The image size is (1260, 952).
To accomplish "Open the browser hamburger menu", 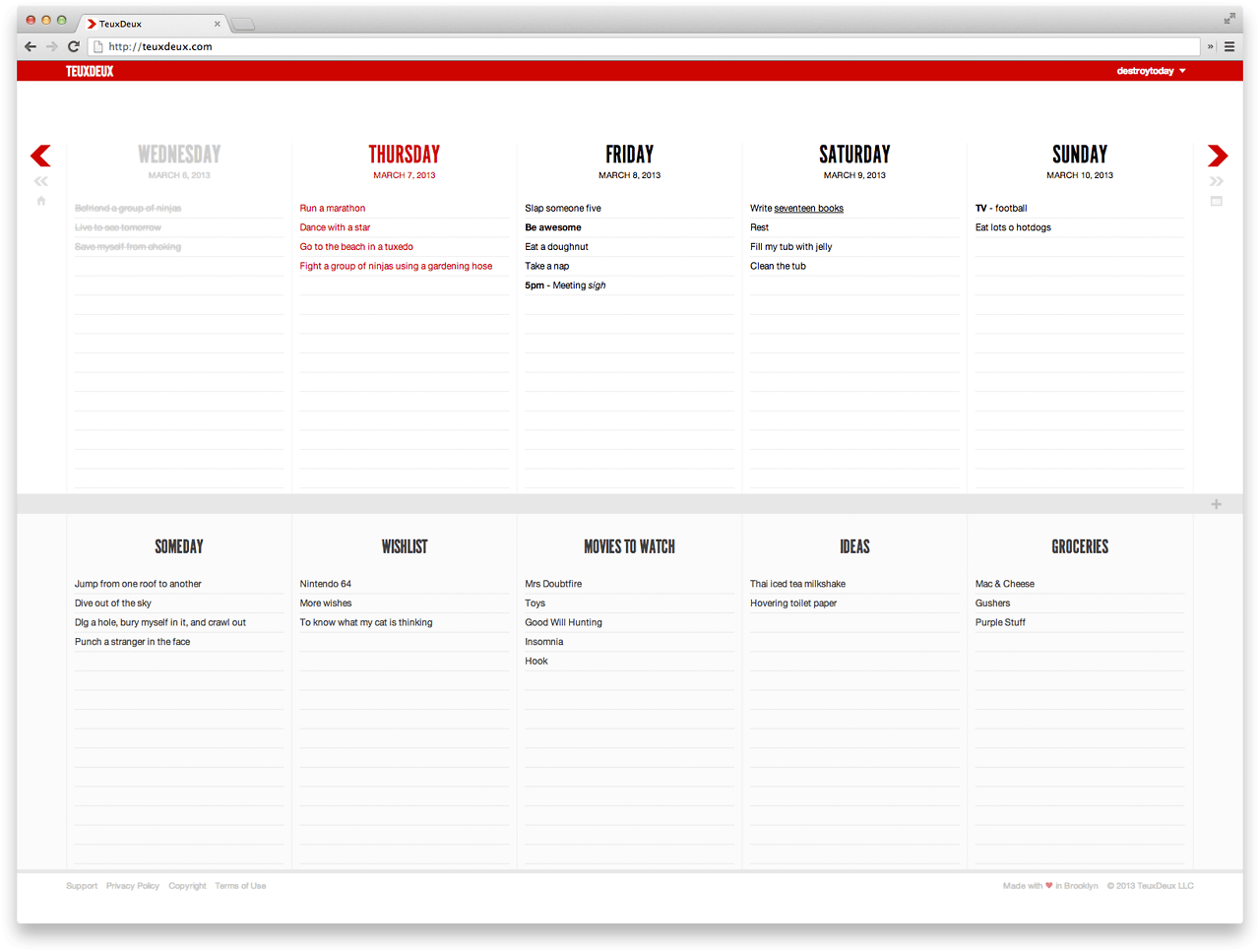I will tap(1229, 46).
